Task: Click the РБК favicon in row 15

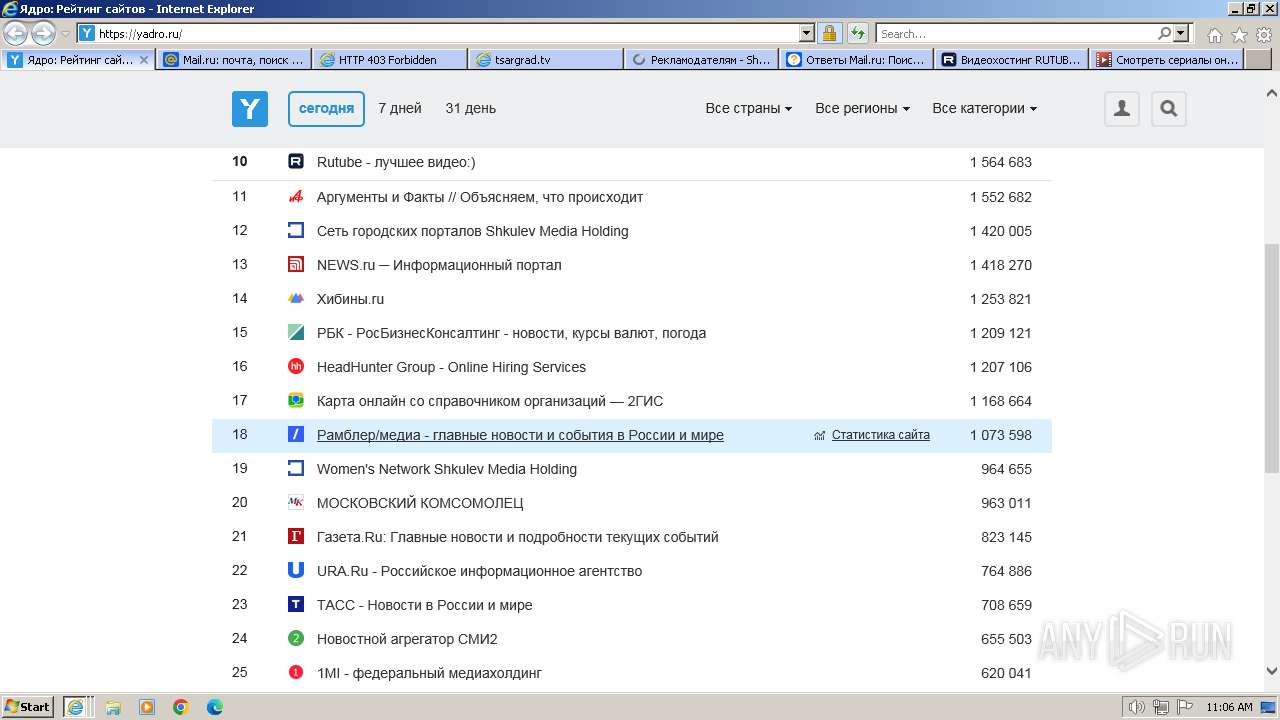Action: (296, 333)
